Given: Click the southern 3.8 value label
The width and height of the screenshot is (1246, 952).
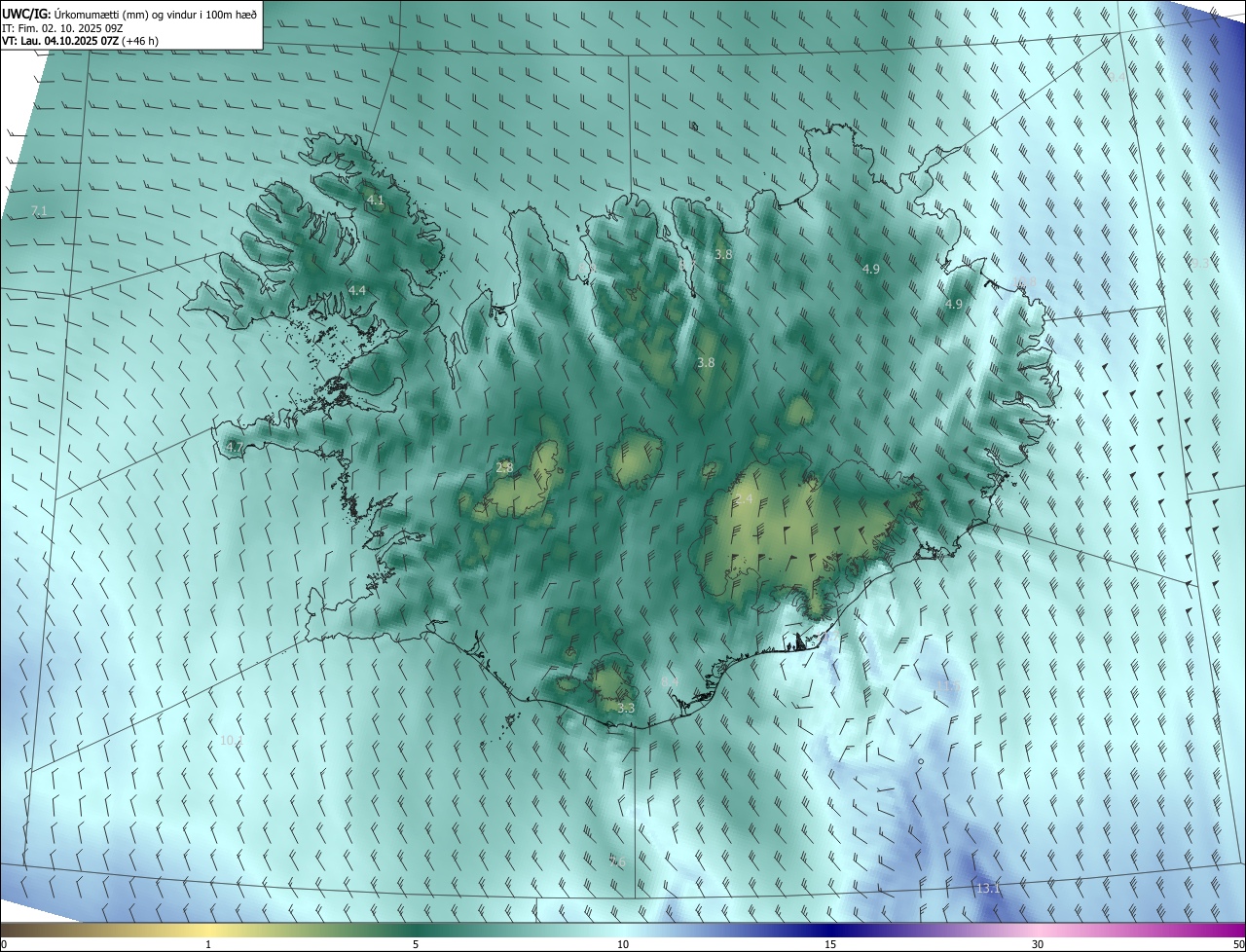Looking at the screenshot, I should click(706, 362).
